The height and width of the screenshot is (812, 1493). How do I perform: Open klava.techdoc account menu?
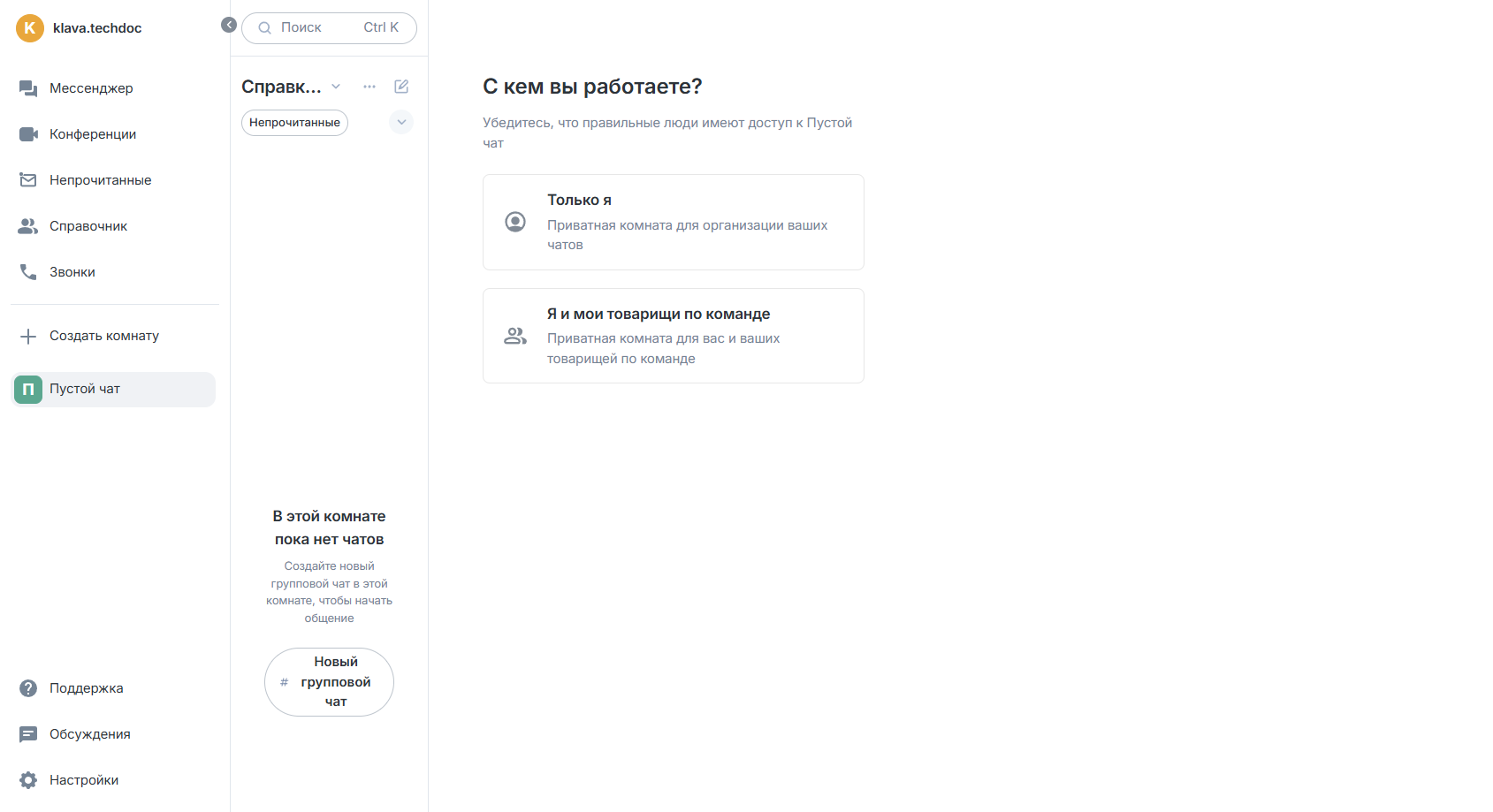(80, 28)
